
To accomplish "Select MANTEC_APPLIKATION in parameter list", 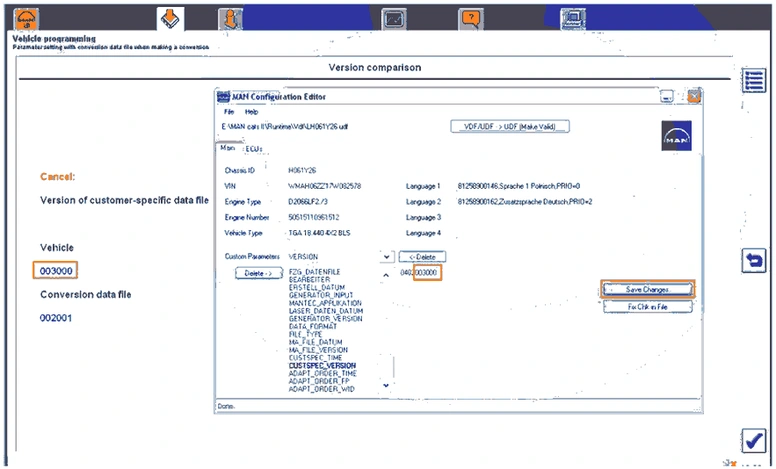I will [325, 303].
